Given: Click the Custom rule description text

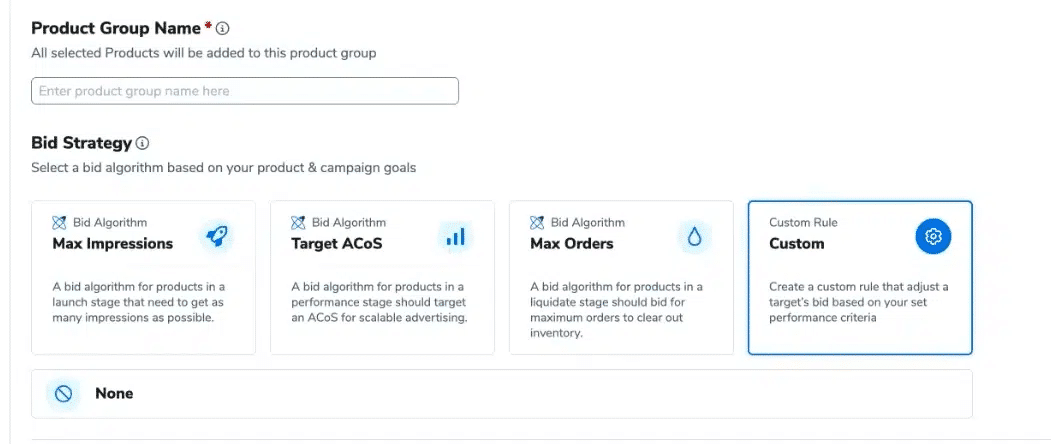Looking at the screenshot, I should coord(858,303).
